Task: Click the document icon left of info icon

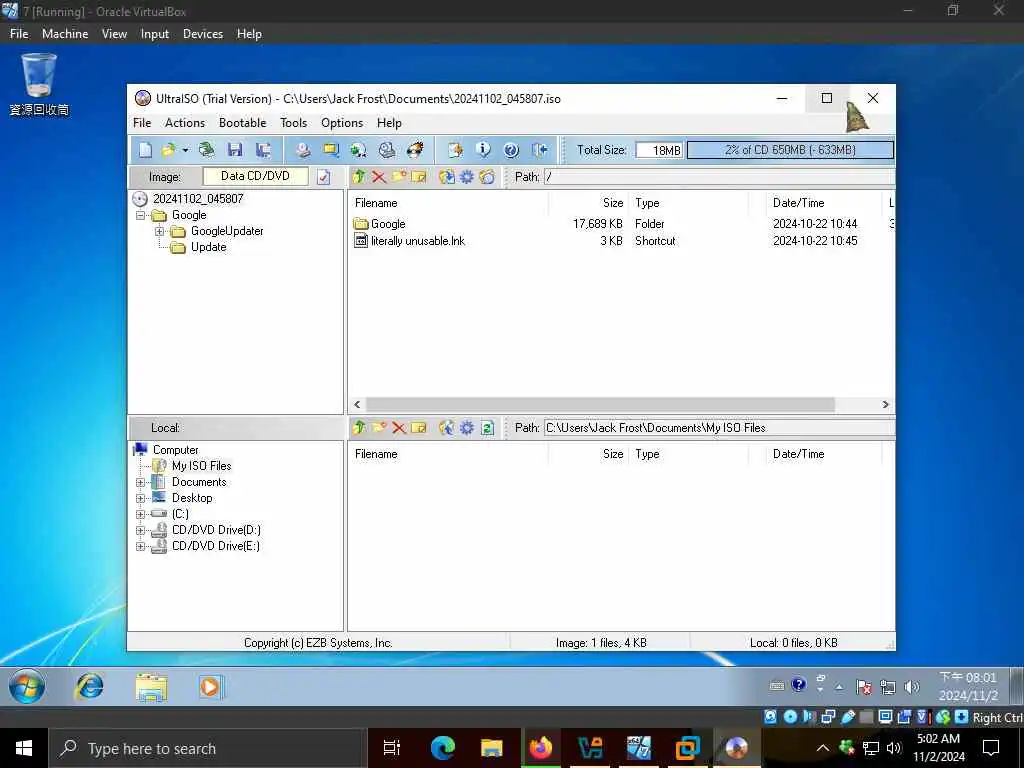Action: click(x=455, y=150)
